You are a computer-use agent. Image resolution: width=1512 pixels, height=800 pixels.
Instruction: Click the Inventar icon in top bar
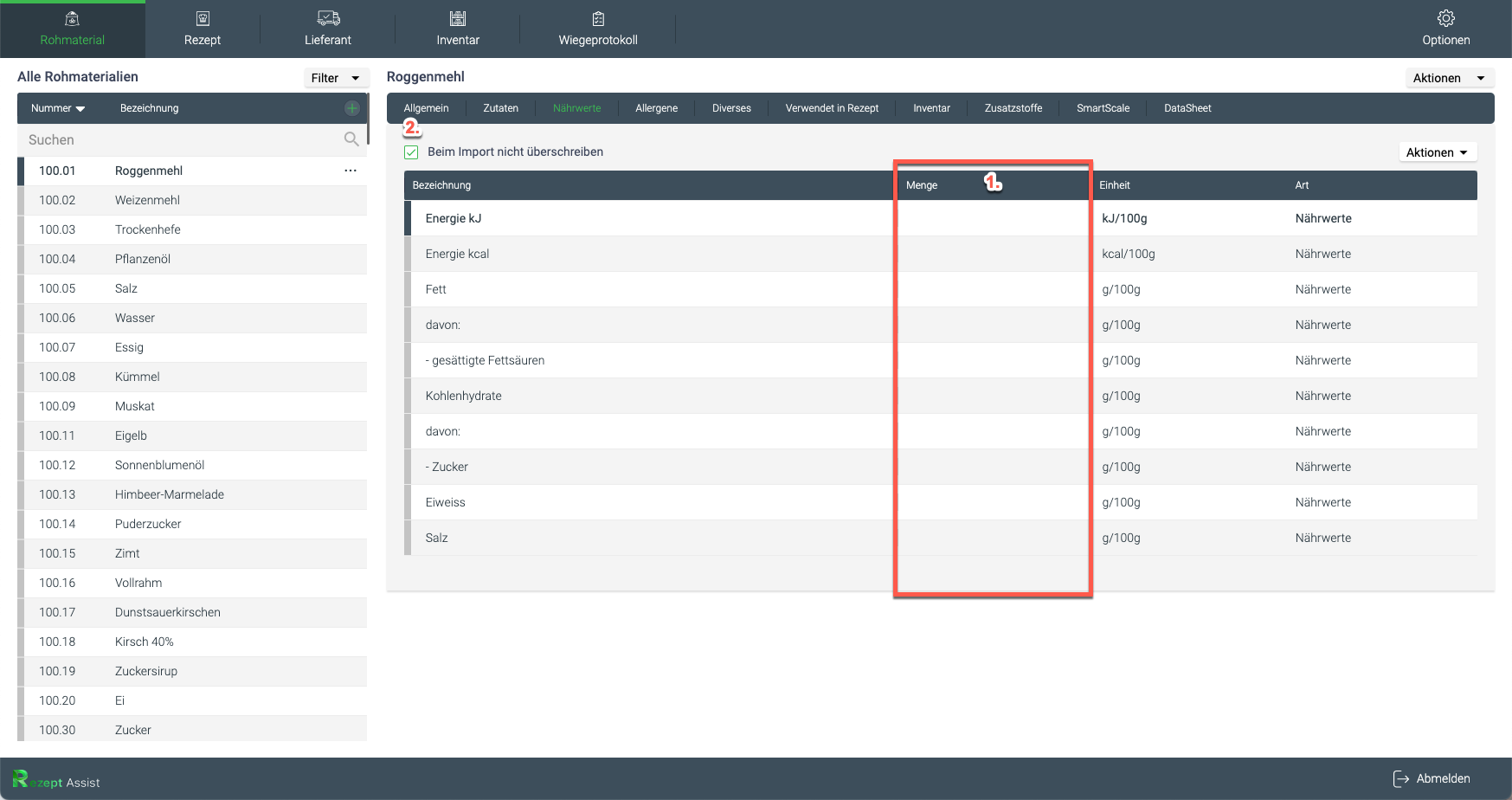point(458,19)
